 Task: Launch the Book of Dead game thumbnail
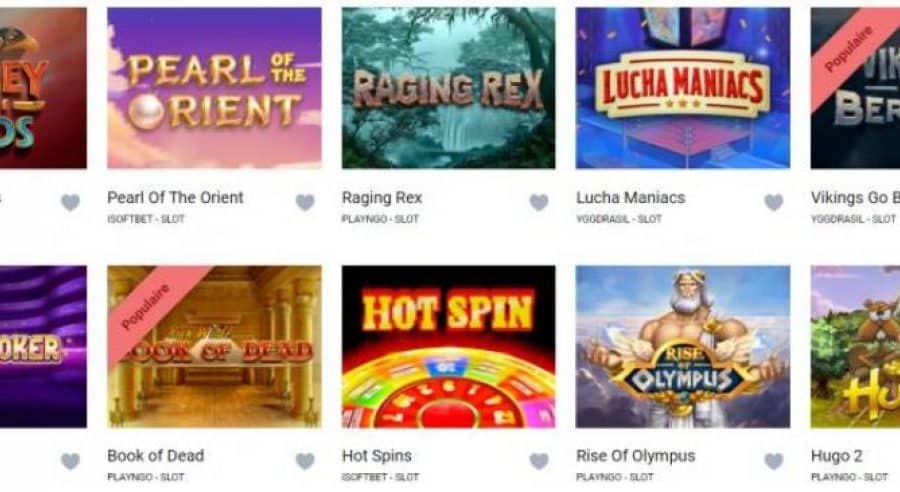214,347
